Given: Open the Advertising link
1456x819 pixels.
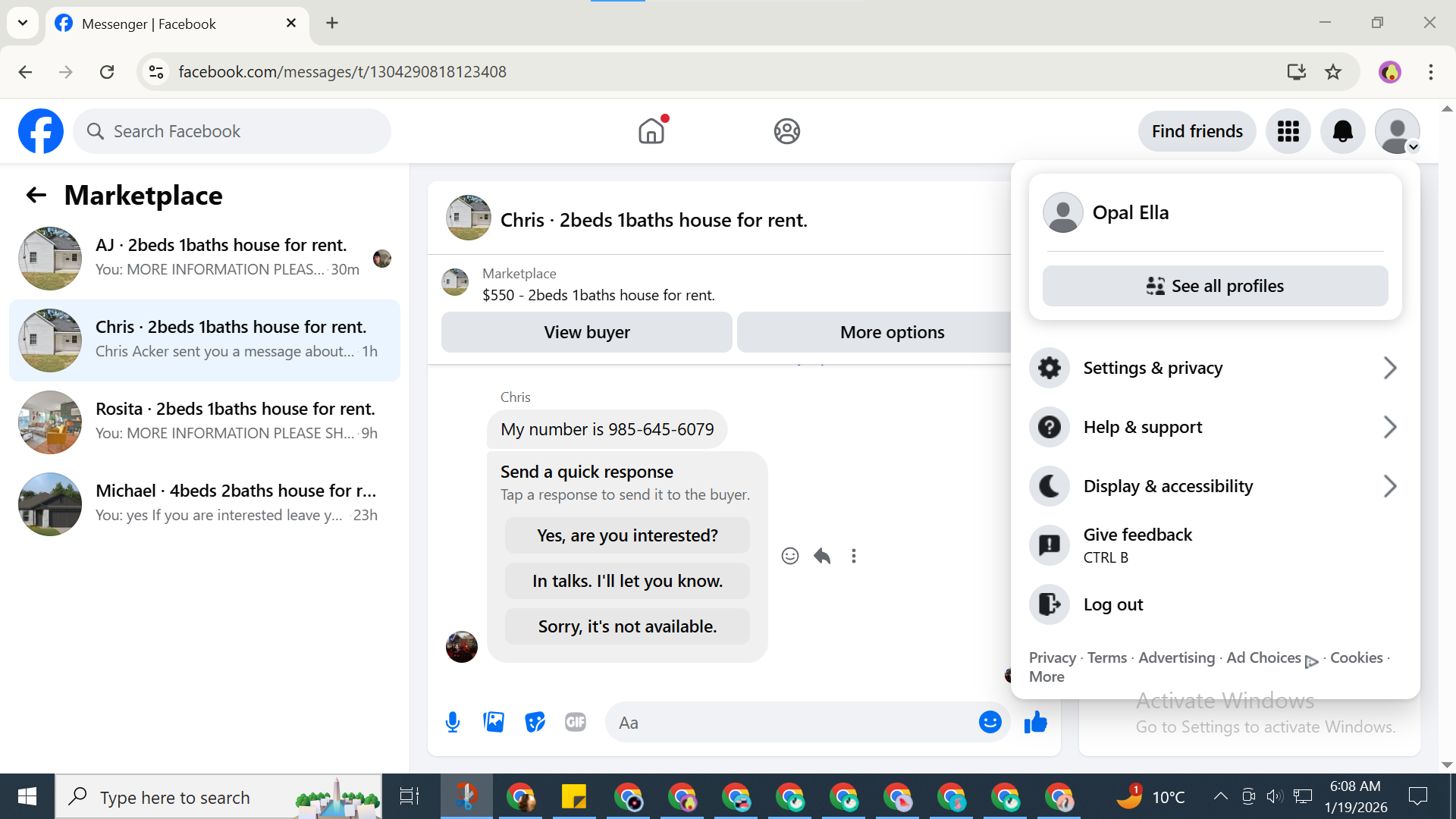Looking at the screenshot, I should pyautogui.click(x=1176, y=657).
